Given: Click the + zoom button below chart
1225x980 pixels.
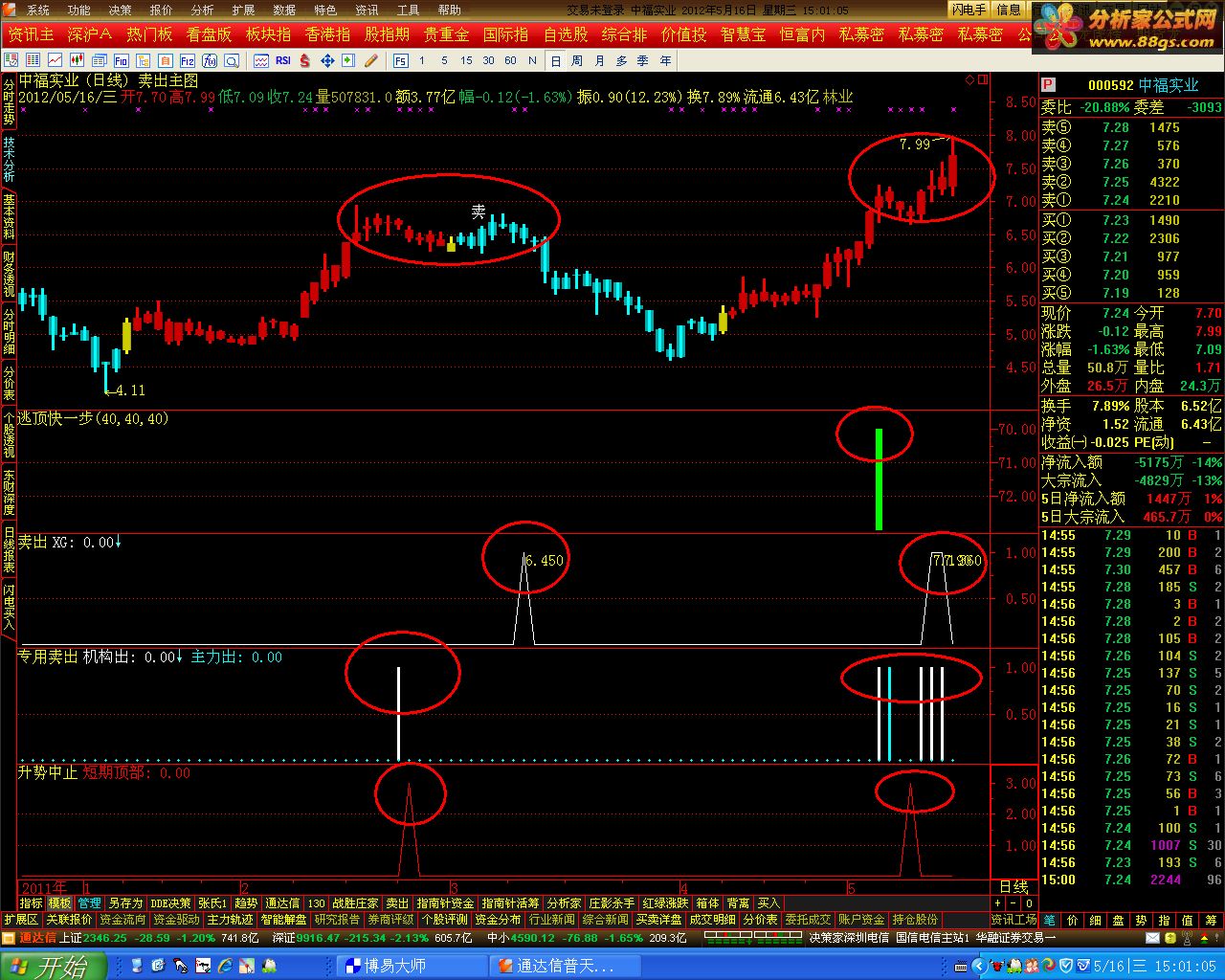Looking at the screenshot, I should pos(998,903).
